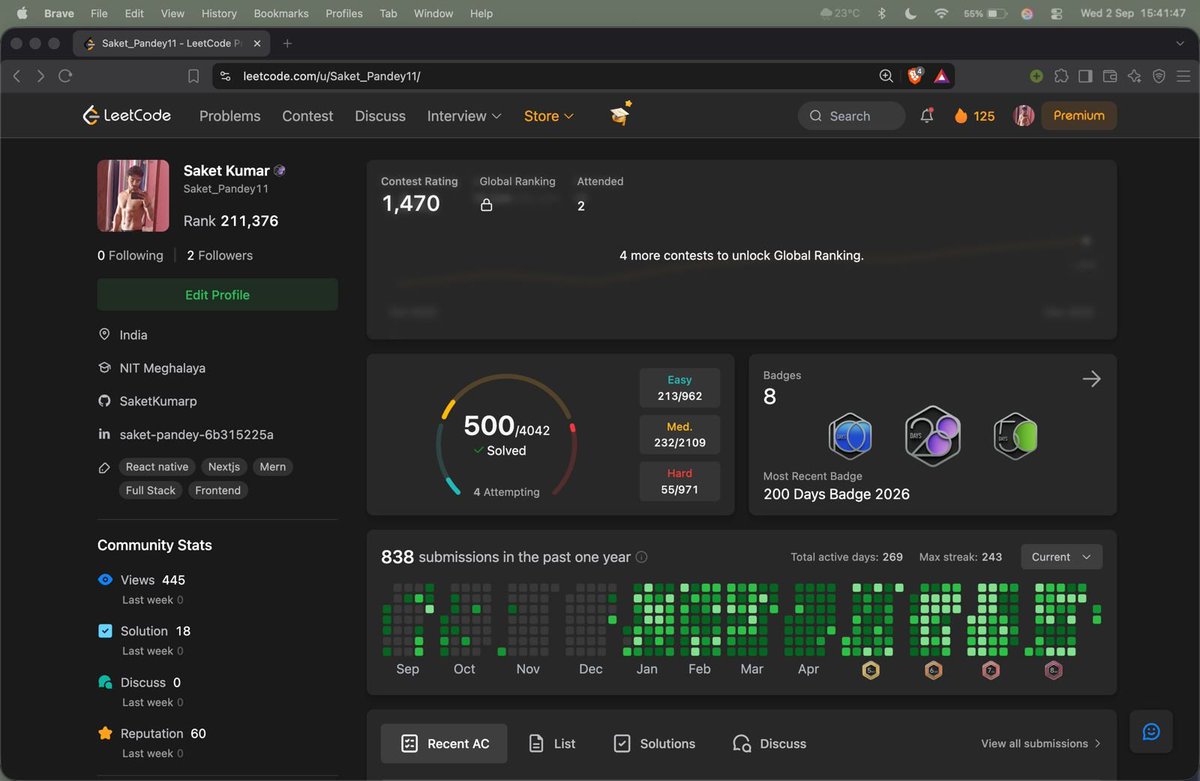Open the Current year dropdown
Screen dimensions: 1200x781
coord(1062,557)
